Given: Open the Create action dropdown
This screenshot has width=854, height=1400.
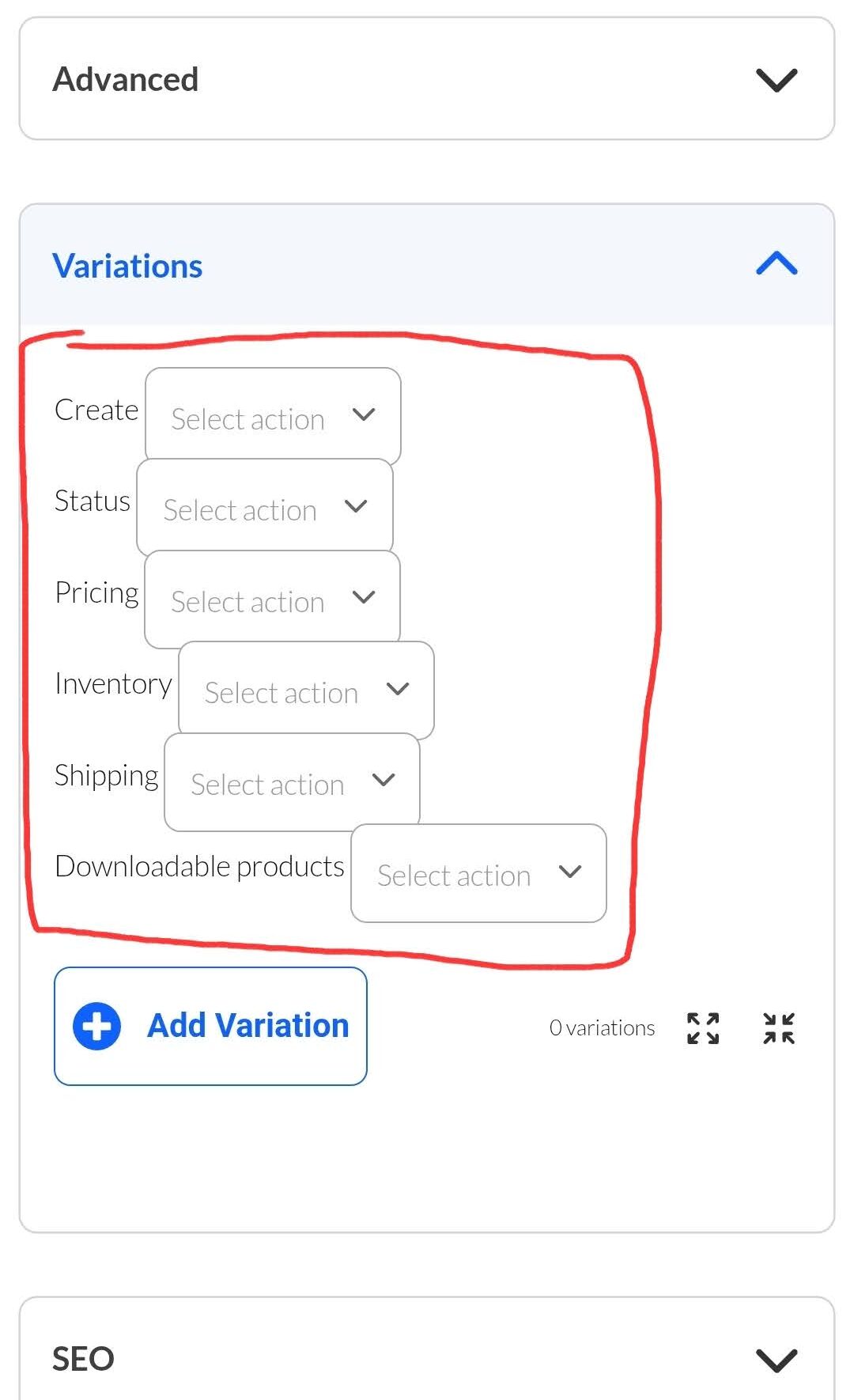Looking at the screenshot, I should click(x=273, y=417).
